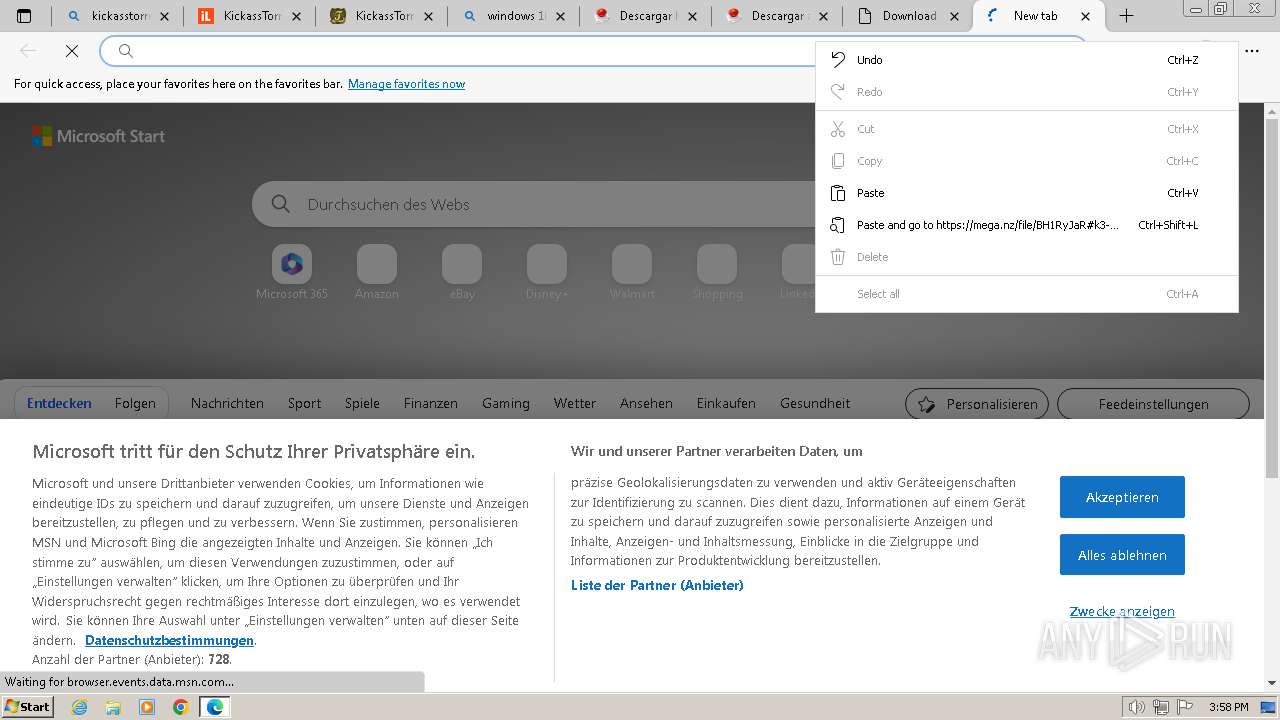Open the Nachrichten category
This screenshot has height=720, width=1280.
point(227,403)
